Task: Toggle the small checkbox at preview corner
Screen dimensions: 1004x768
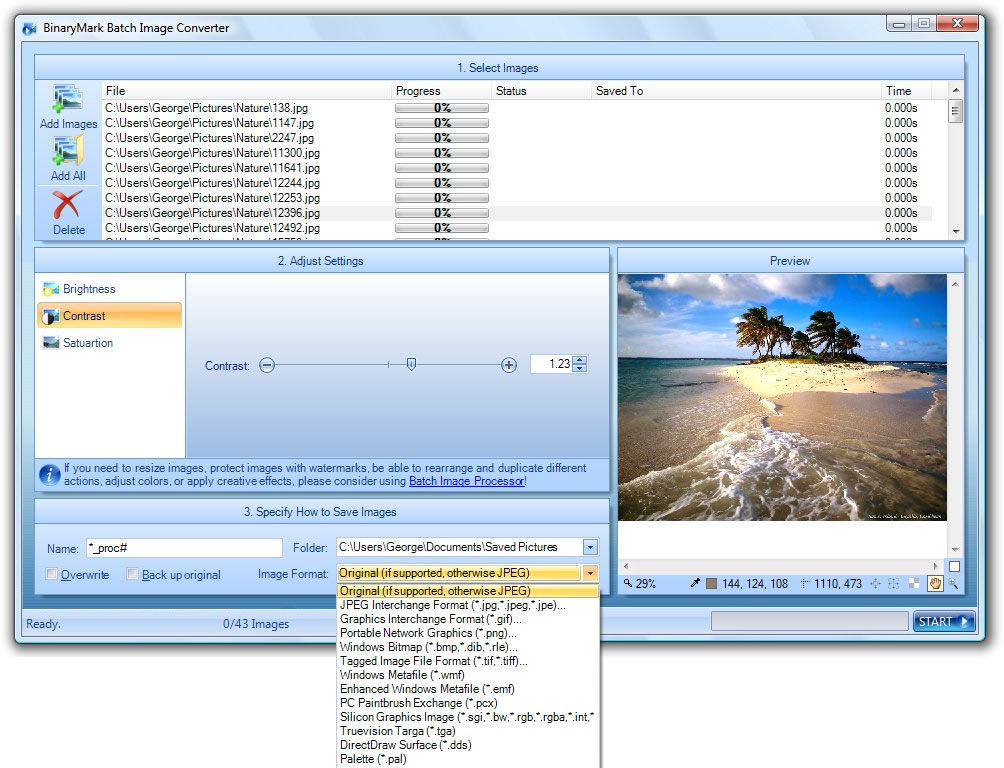Action: pyautogui.click(x=954, y=566)
